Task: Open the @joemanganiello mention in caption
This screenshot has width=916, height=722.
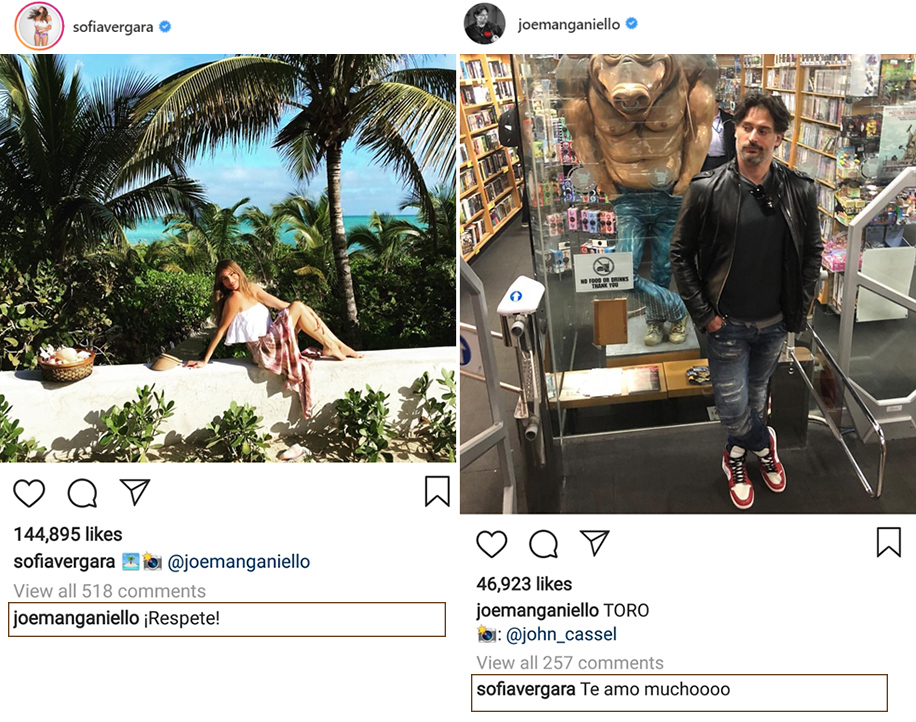Action: pyautogui.click(x=238, y=562)
